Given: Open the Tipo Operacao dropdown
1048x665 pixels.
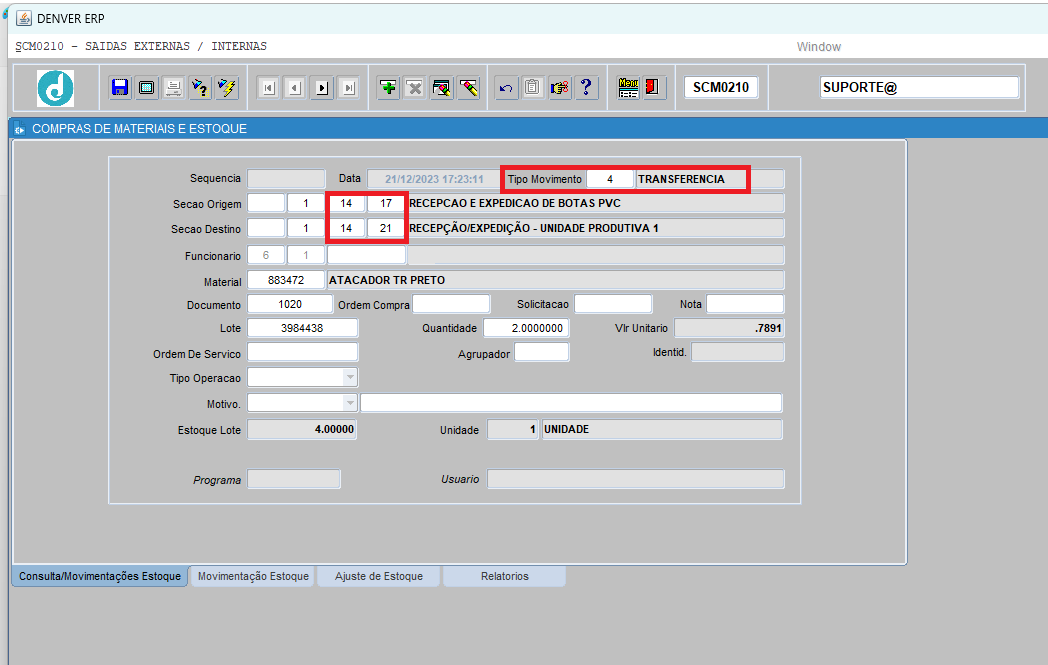Looking at the screenshot, I should (x=350, y=378).
